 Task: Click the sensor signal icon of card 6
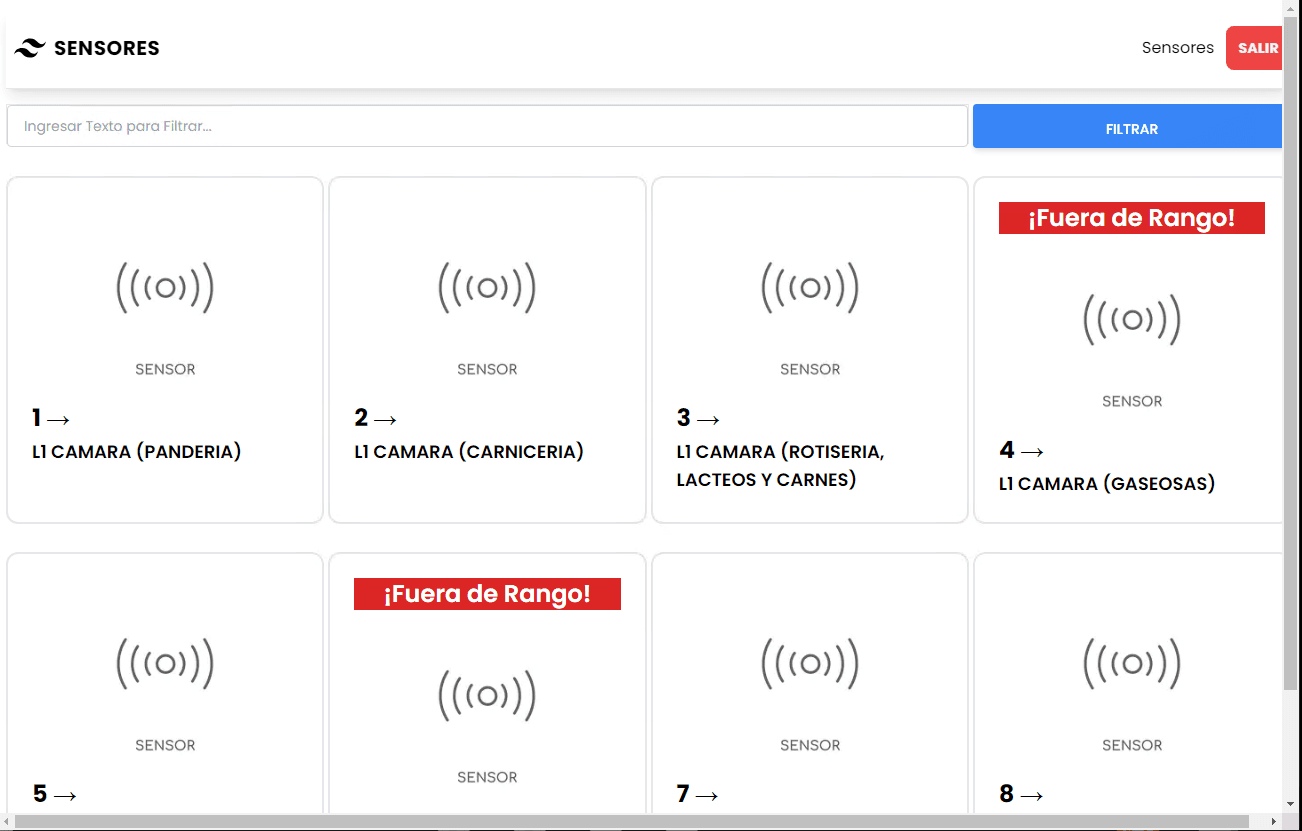coord(487,696)
